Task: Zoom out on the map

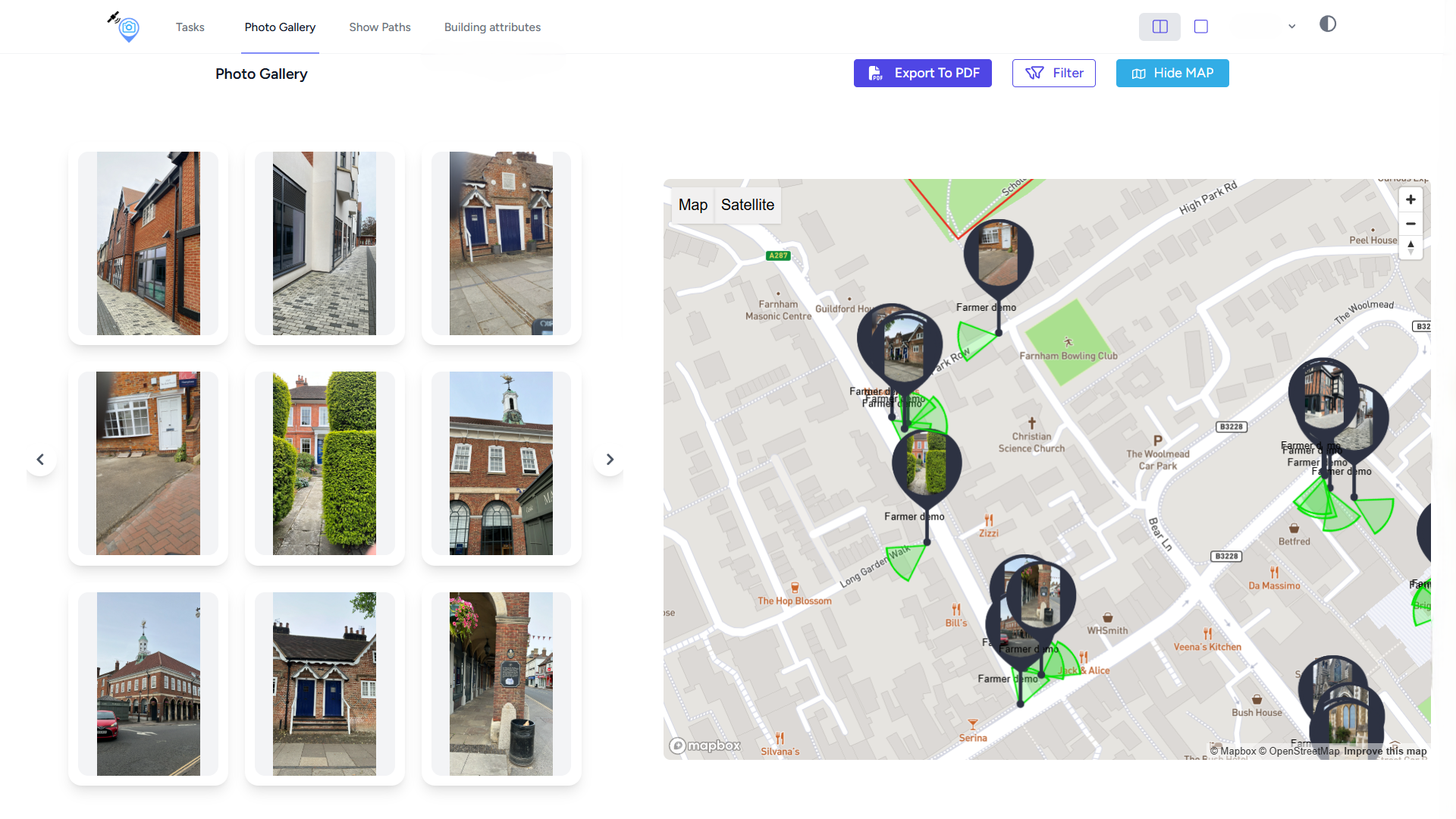Action: point(1410,224)
